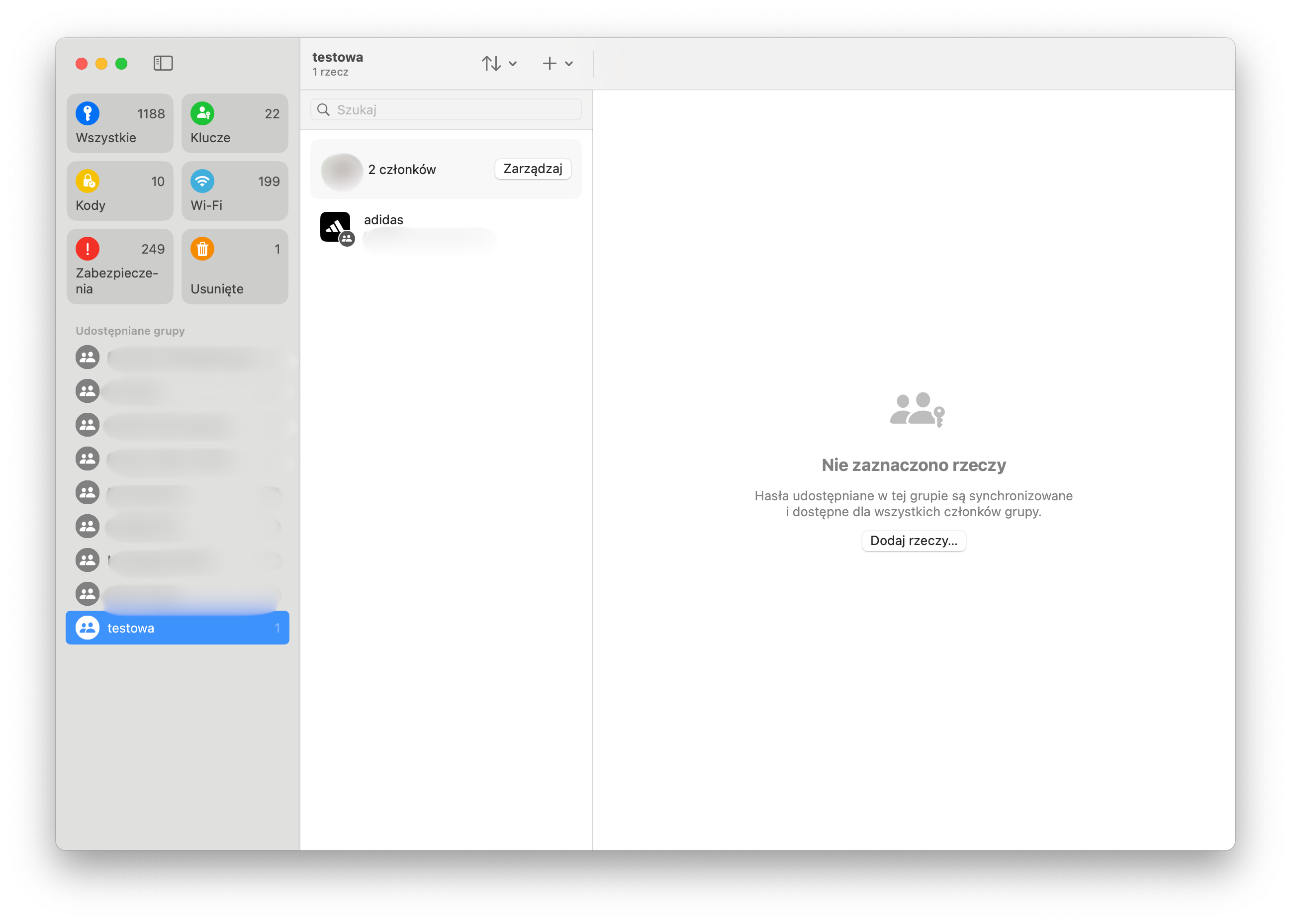Click the adidas app icon
Screen dimensions: 1291x924
pyautogui.click(x=335, y=227)
